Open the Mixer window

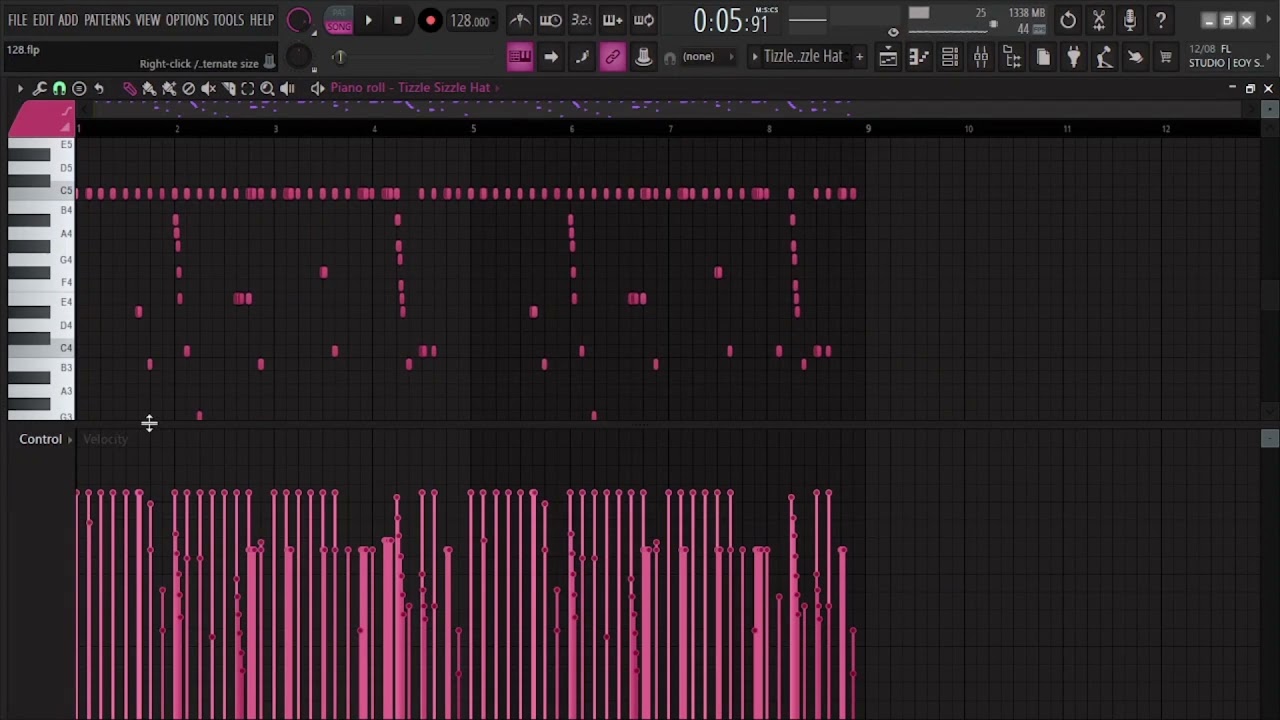click(981, 58)
